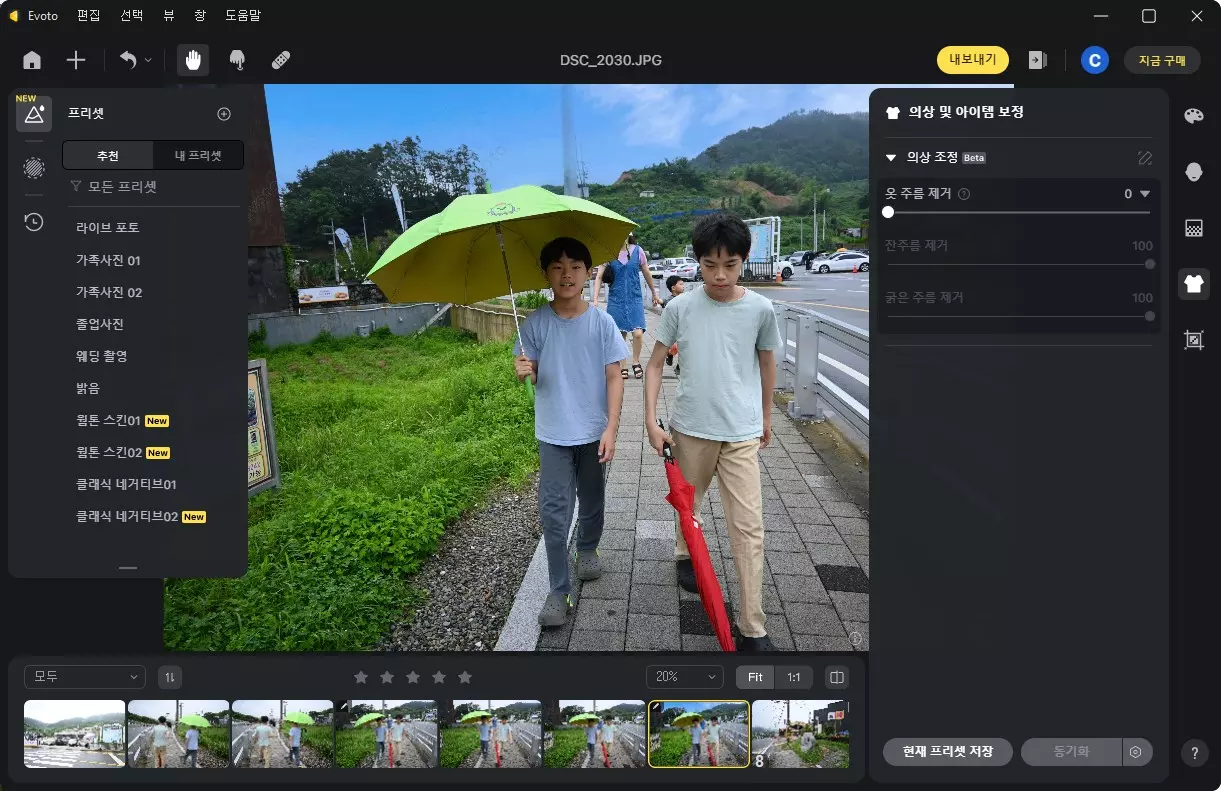Open the panel icon beside the export button
This screenshot has width=1221, height=791.
pyautogui.click(x=1038, y=60)
